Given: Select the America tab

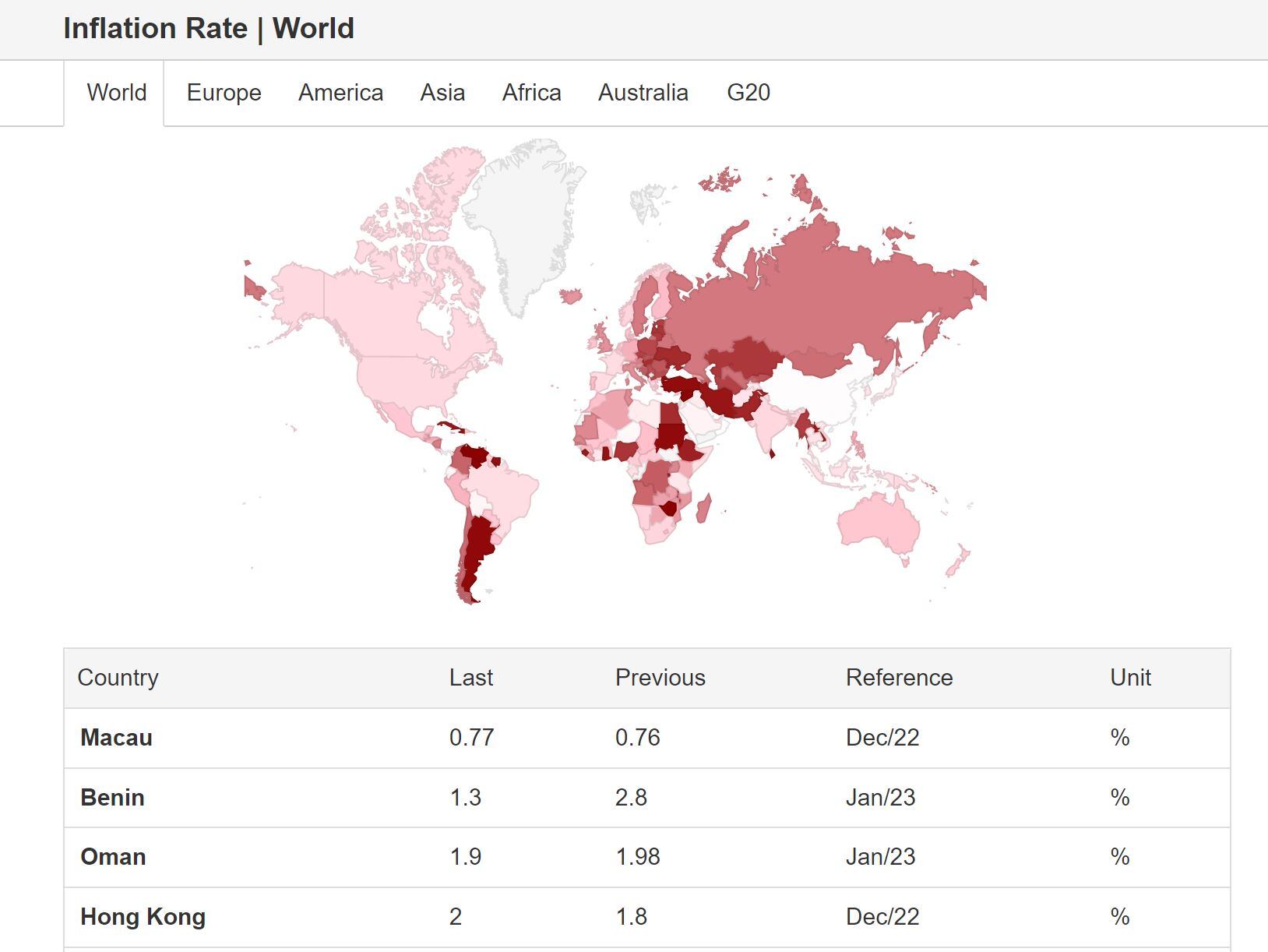Looking at the screenshot, I should (x=340, y=93).
